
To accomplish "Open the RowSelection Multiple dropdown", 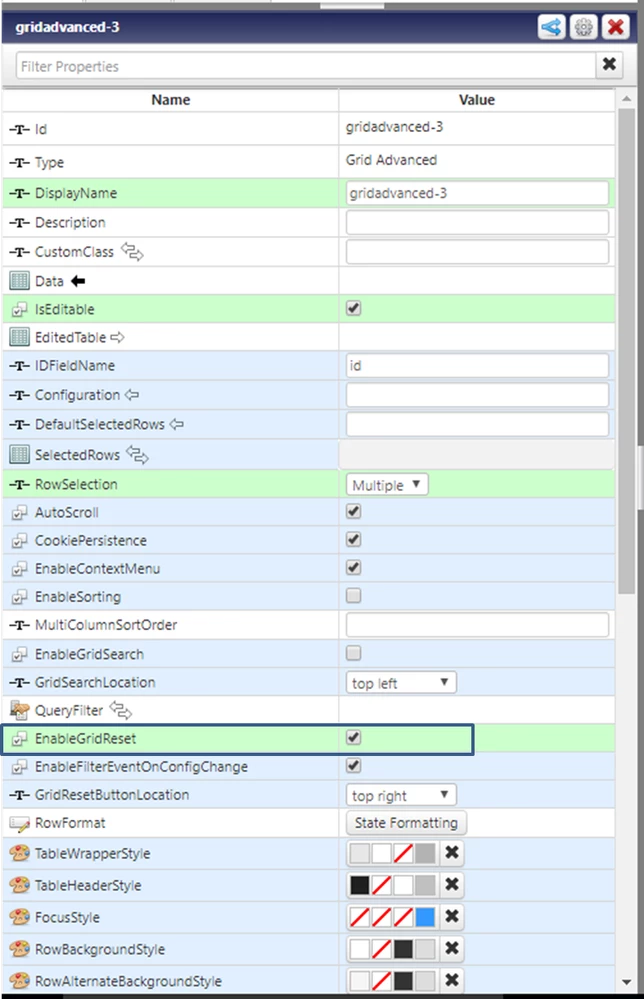I will click(x=387, y=485).
